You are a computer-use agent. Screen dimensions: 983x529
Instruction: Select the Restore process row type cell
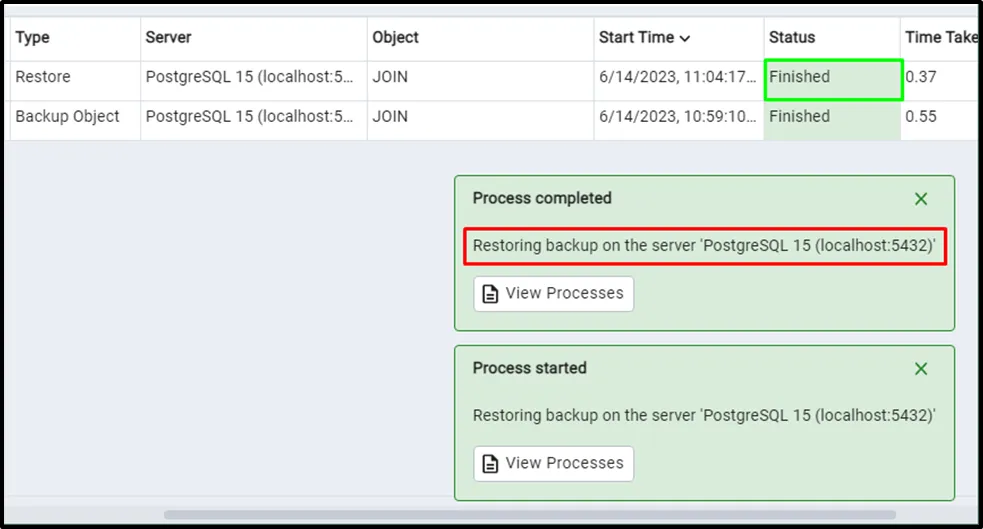point(43,76)
